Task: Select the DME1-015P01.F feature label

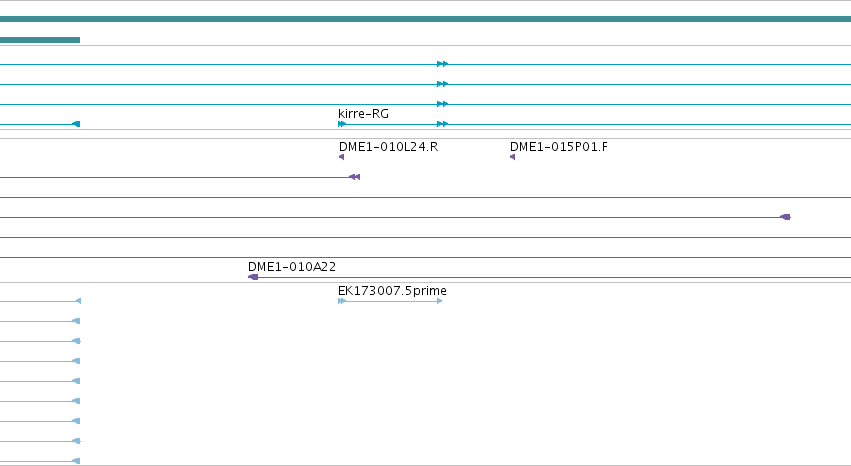Action: (559, 147)
